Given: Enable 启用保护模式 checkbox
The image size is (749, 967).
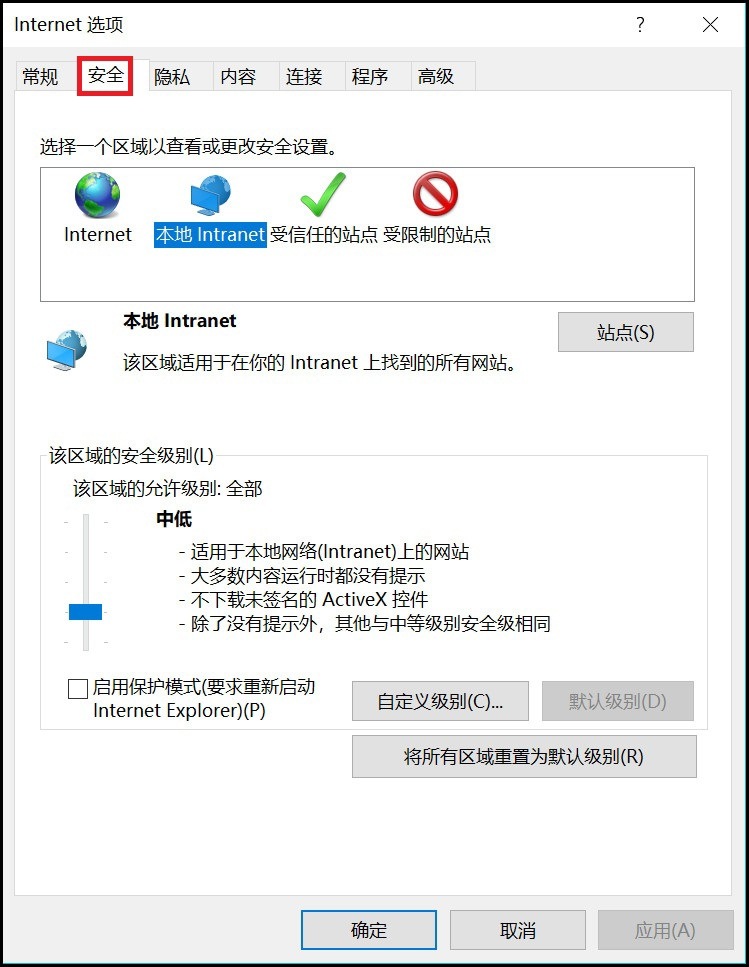Looking at the screenshot, I should coord(78,688).
